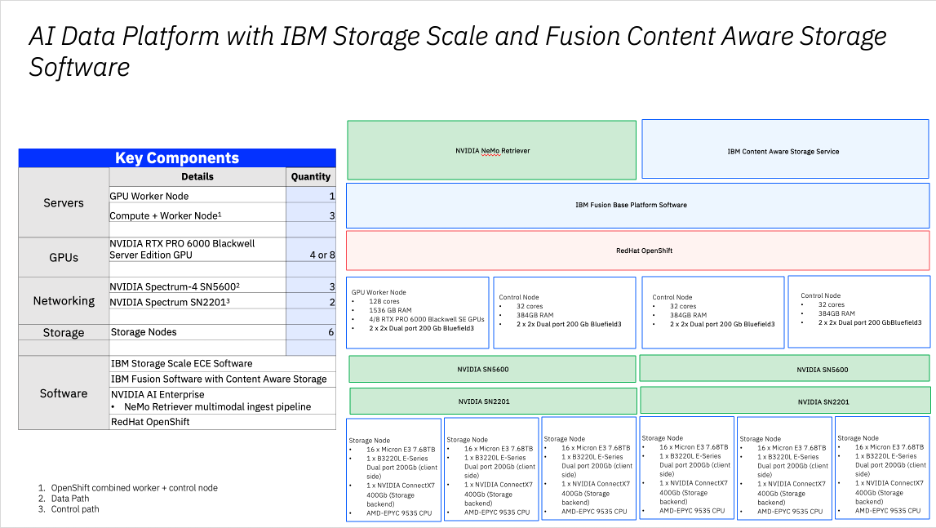Select quantity "2" beside NVIDIA Spectrum SN2201

(x=311, y=302)
